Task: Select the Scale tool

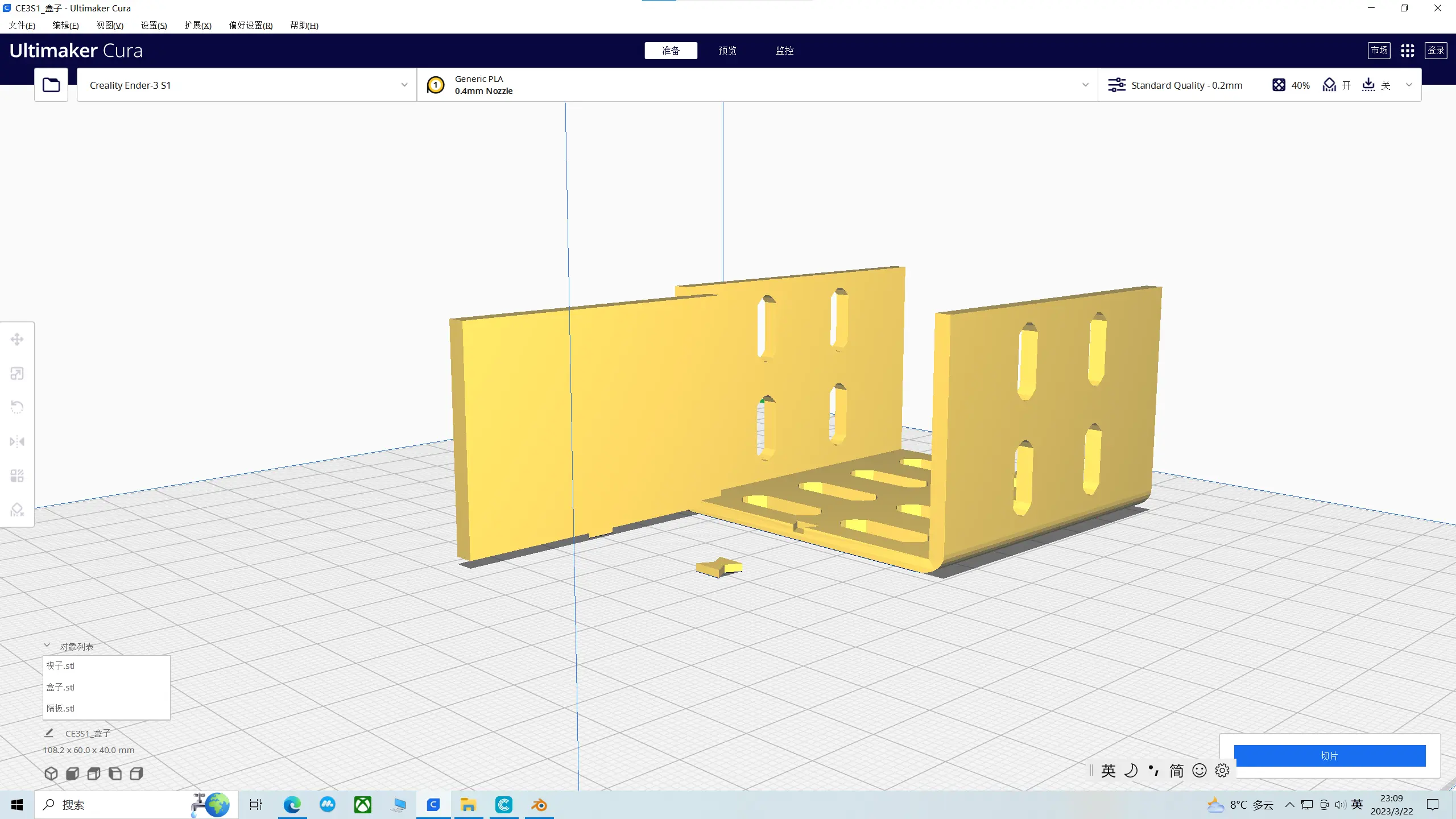Action: 17,374
